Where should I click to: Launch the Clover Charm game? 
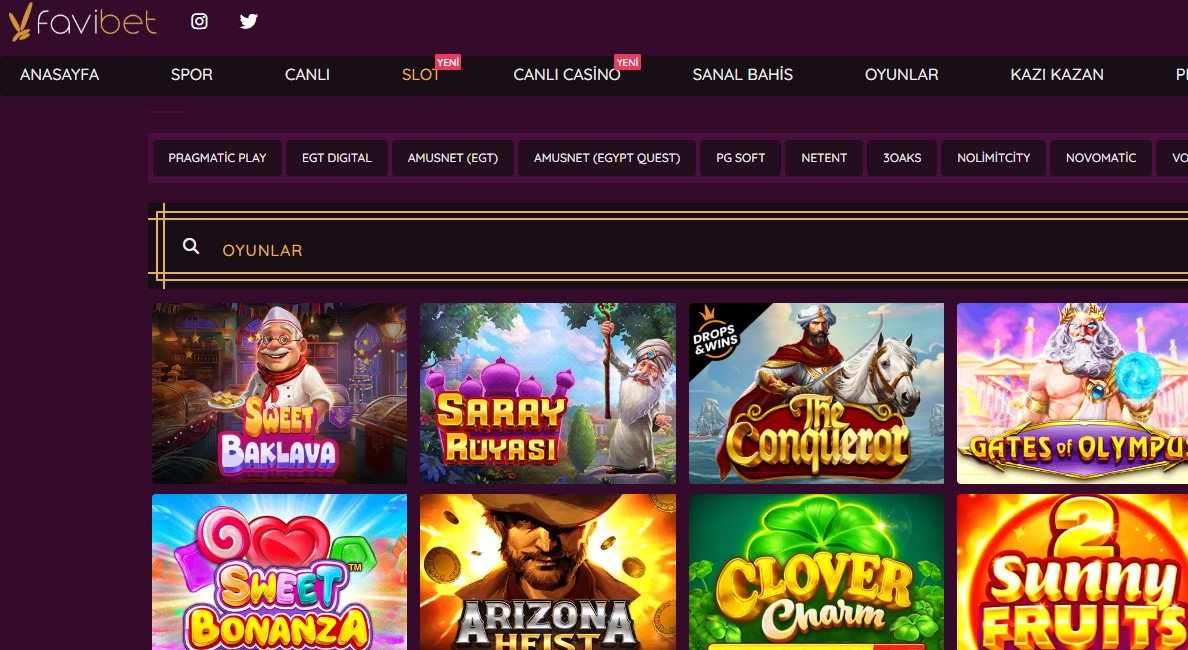click(x=816, y=572)
